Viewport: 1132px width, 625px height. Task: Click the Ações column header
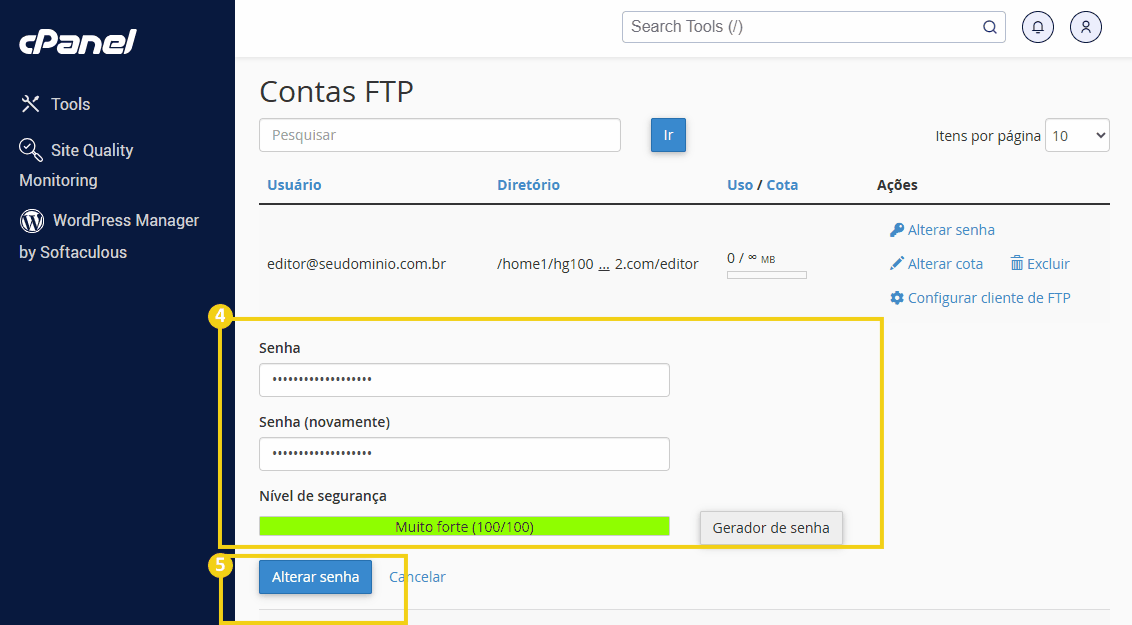point(897,185)
